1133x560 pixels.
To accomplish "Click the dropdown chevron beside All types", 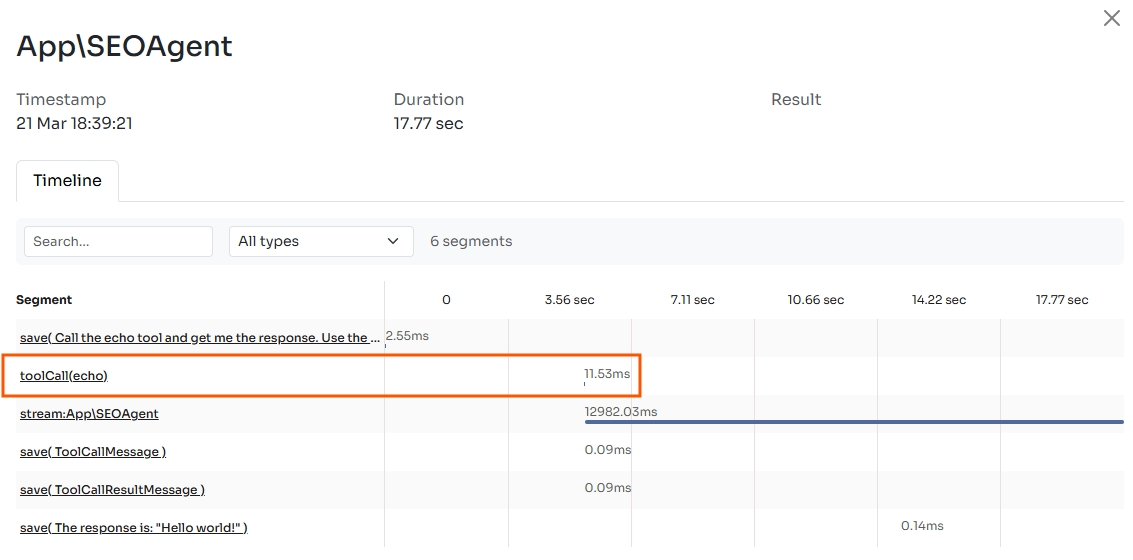I will click(393, 241).
